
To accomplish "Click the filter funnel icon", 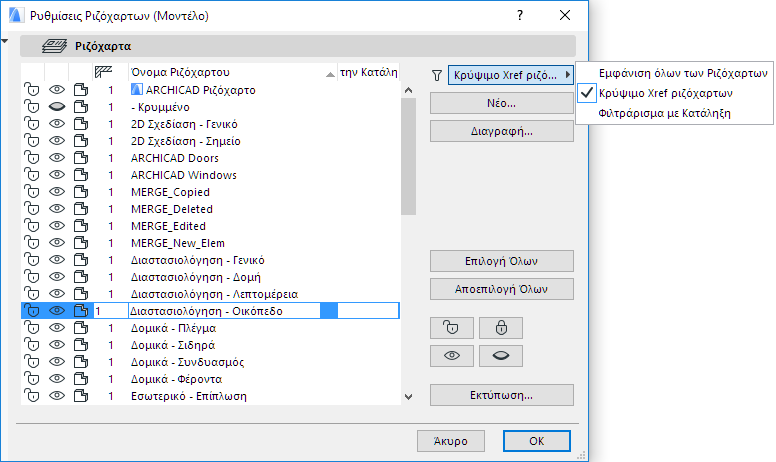I will 436,75.
